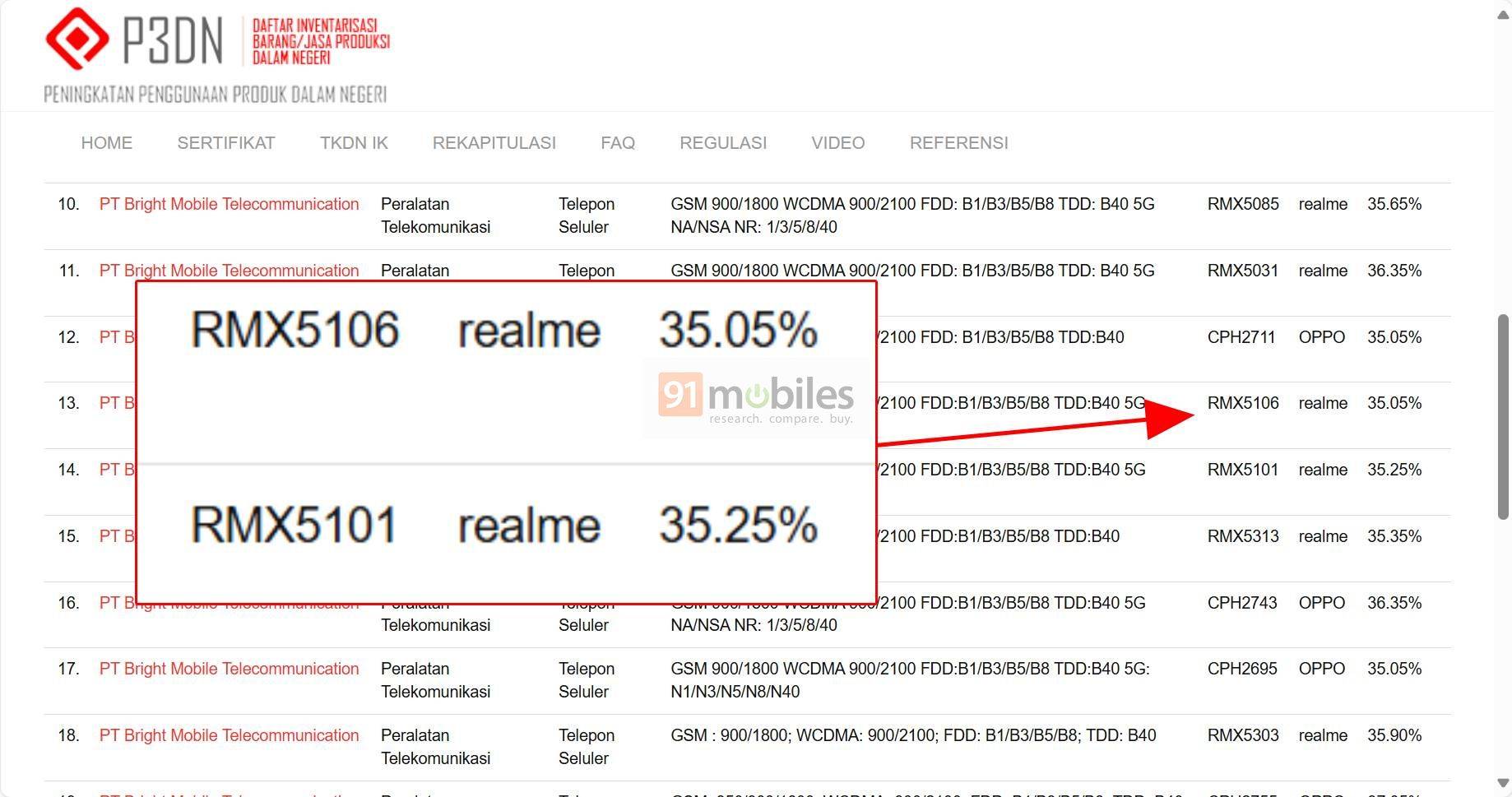Select 'Telepon Seluler' in row 17
1512x797 pixels.
(x=587, y=680)
